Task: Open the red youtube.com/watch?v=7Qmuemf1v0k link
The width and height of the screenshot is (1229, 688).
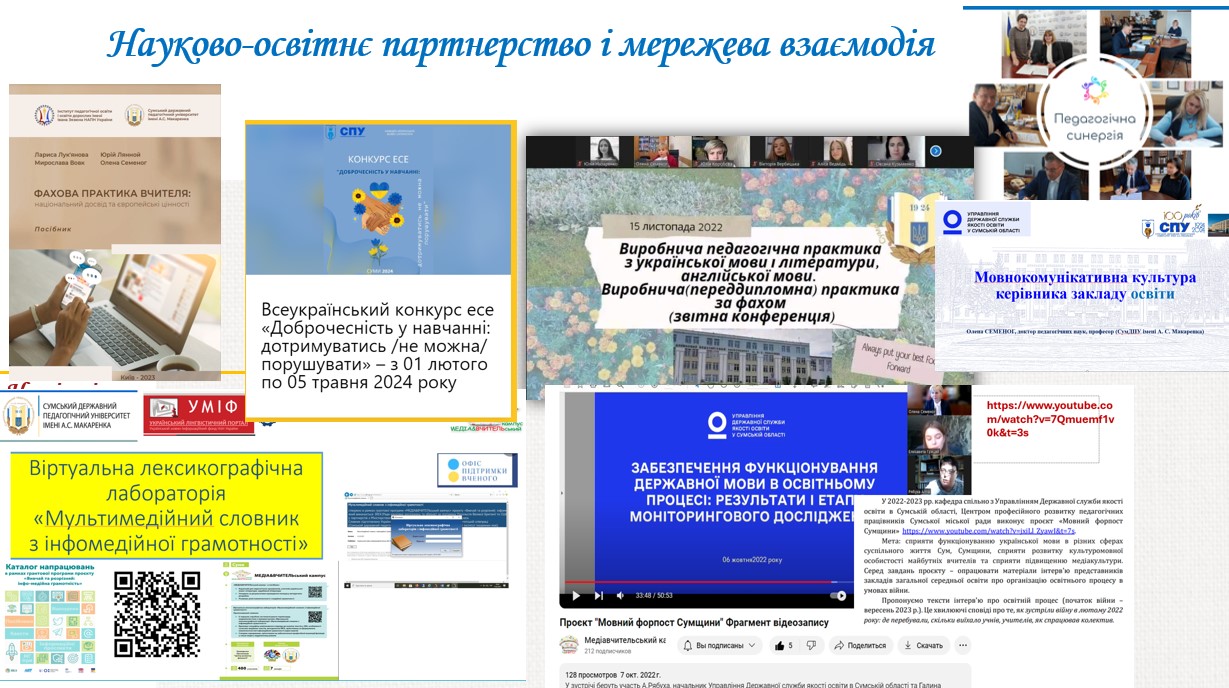Action: pyautogui.click(x=1050, y=419)
